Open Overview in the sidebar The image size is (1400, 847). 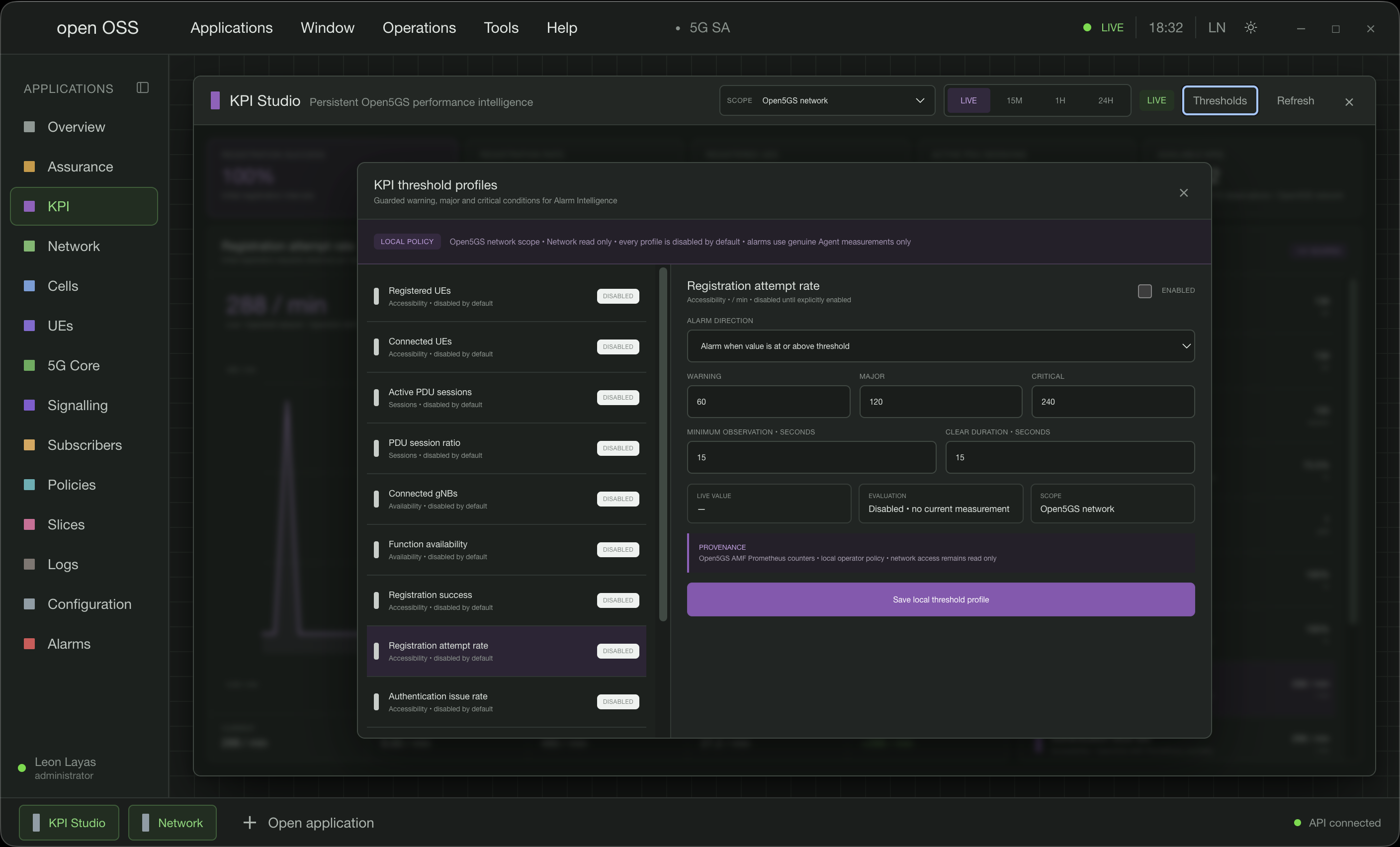84,127
